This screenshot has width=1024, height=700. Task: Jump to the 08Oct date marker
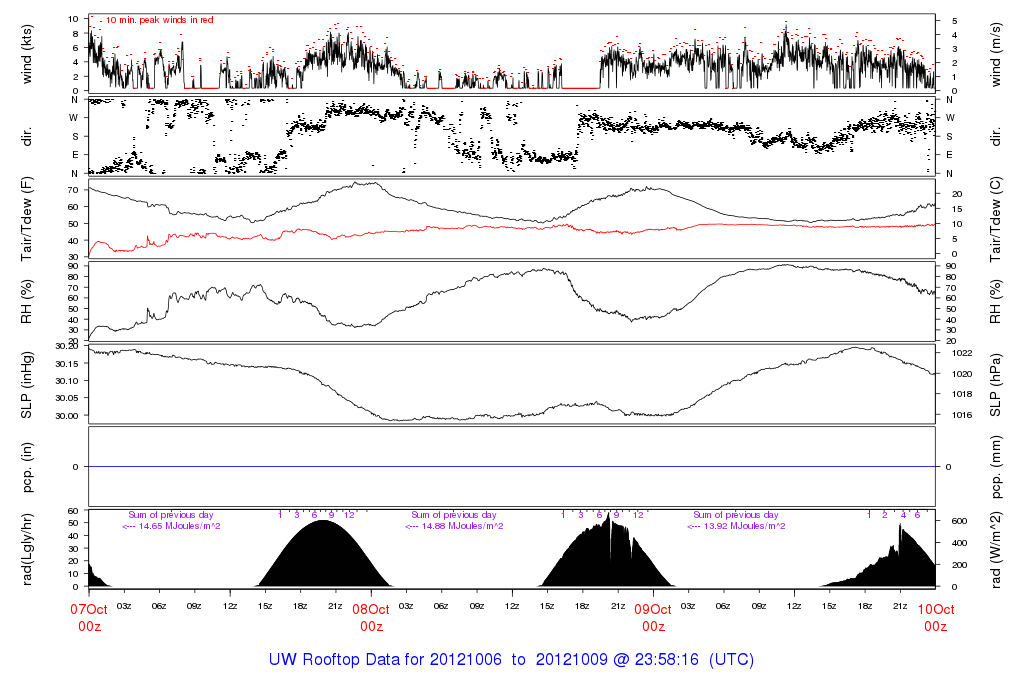tap(371, 608)
